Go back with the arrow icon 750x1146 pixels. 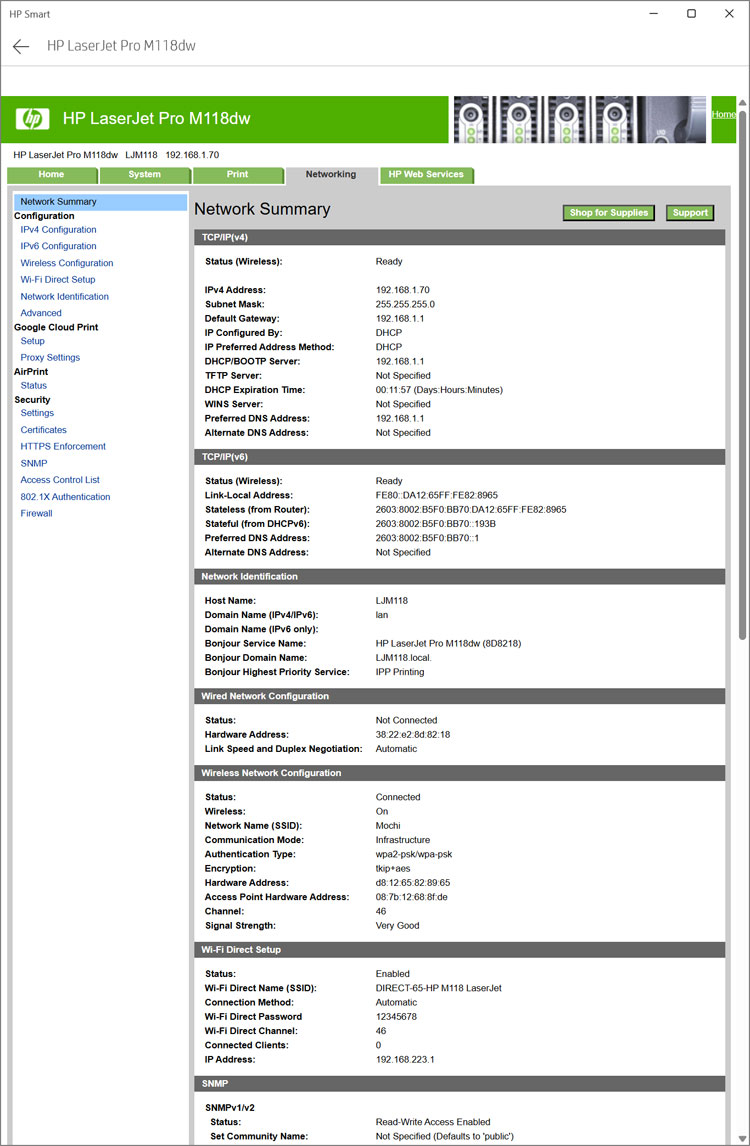20,46
